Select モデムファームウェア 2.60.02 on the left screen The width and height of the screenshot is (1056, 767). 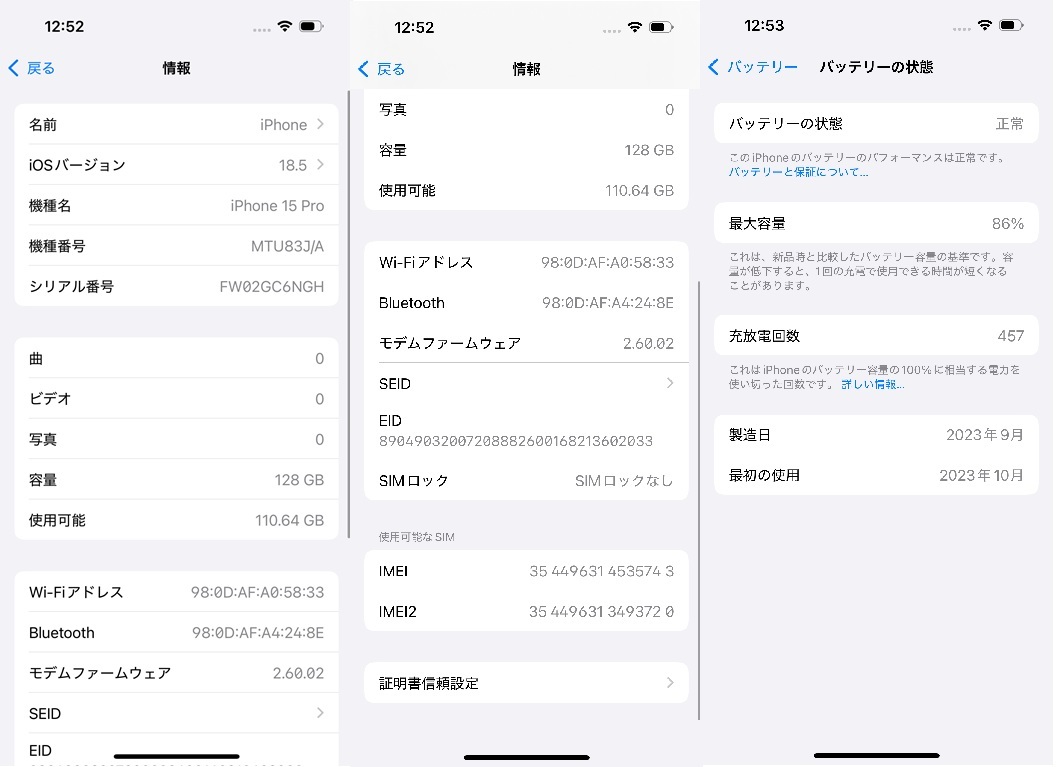pos(176,673)
